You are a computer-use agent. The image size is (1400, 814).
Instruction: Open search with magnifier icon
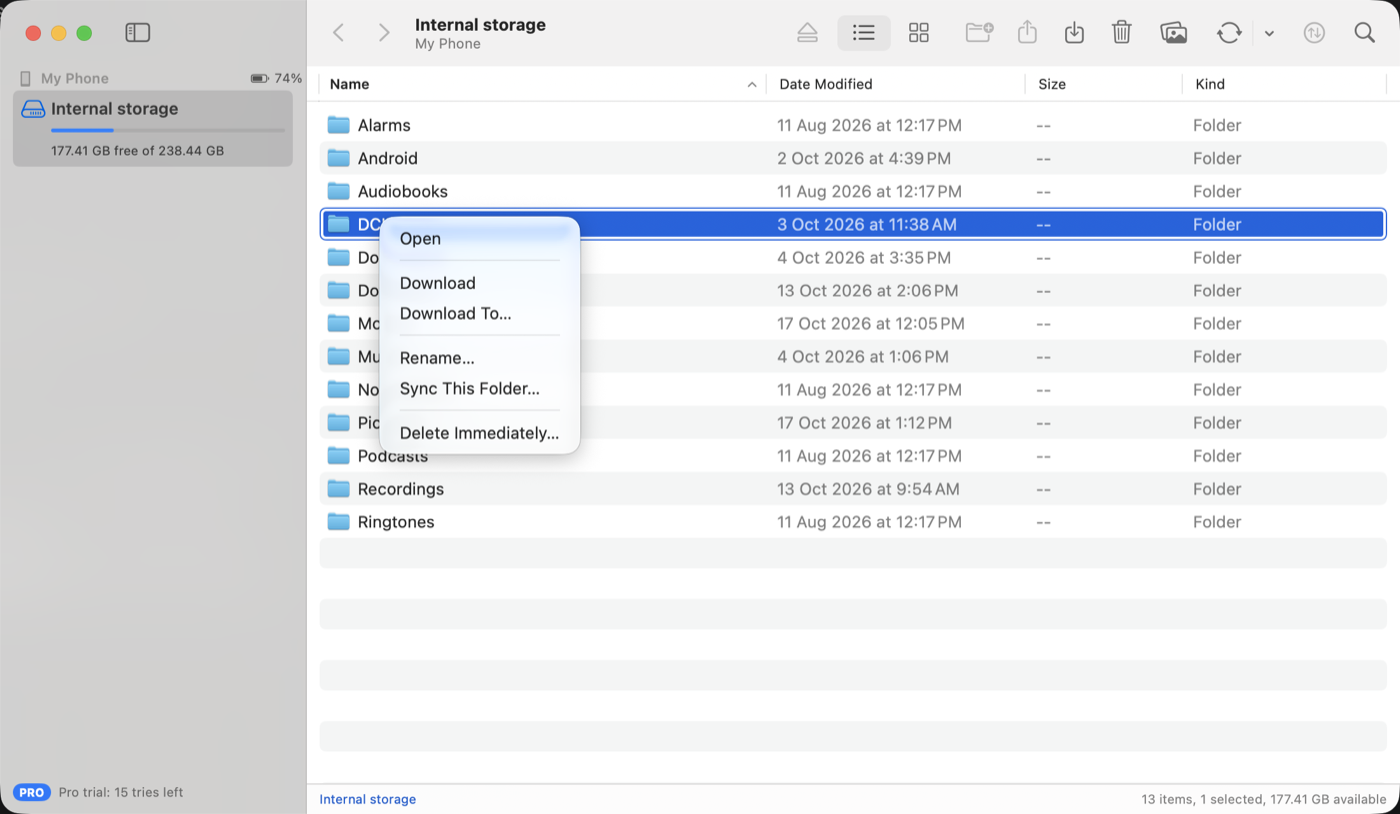pos(1365,33)
